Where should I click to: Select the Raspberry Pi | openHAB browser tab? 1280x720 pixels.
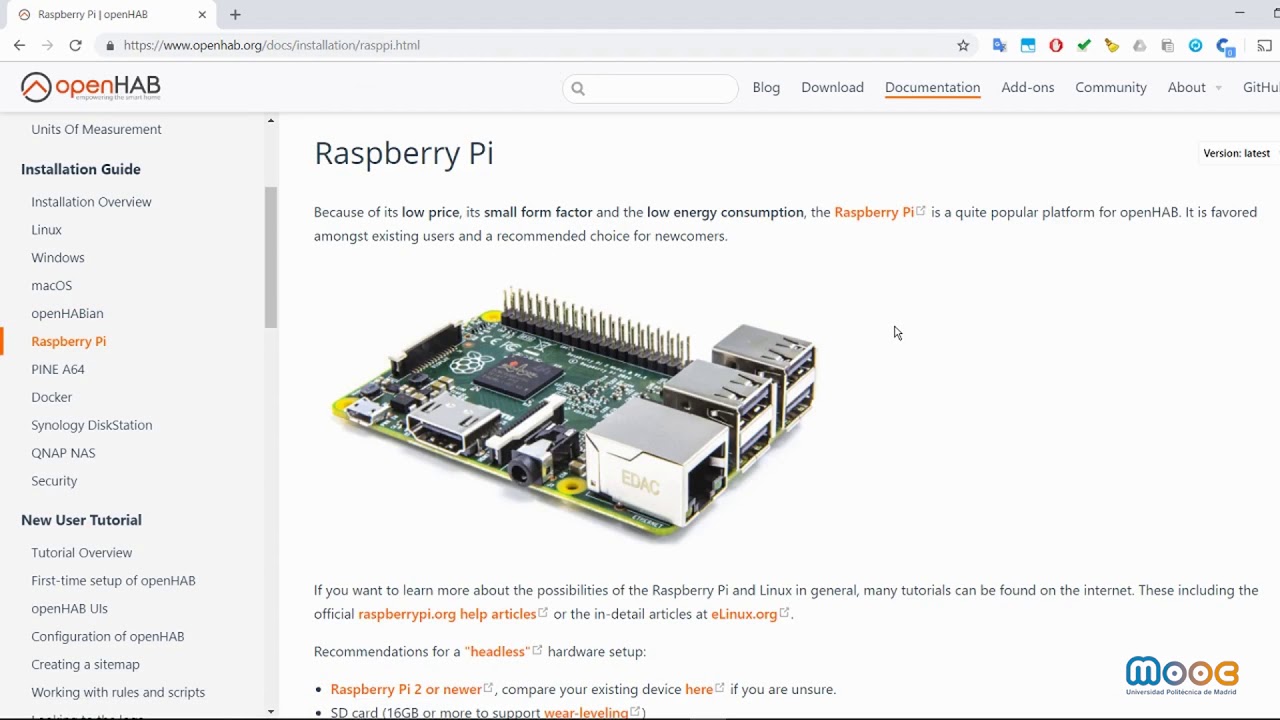pos(110,14)
